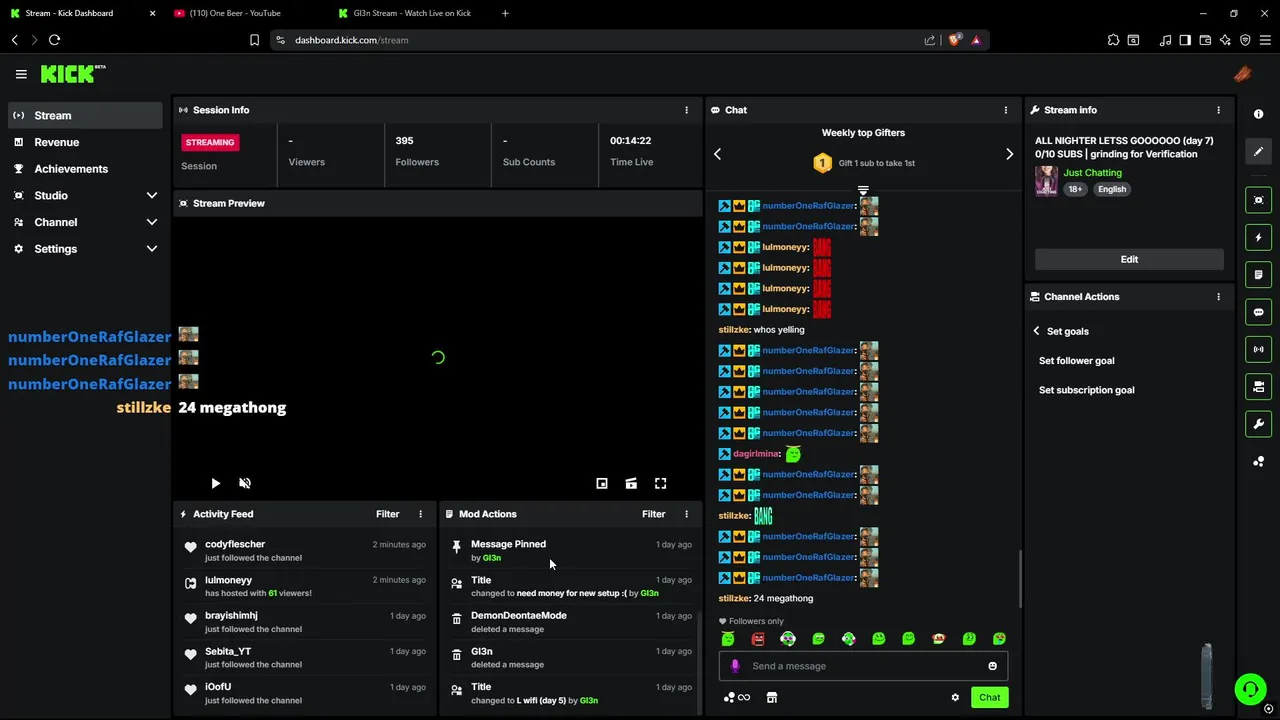Viewport: 1280px width, 720px height.
Task: Open the emote picker smiley icon
Action: 992,666
